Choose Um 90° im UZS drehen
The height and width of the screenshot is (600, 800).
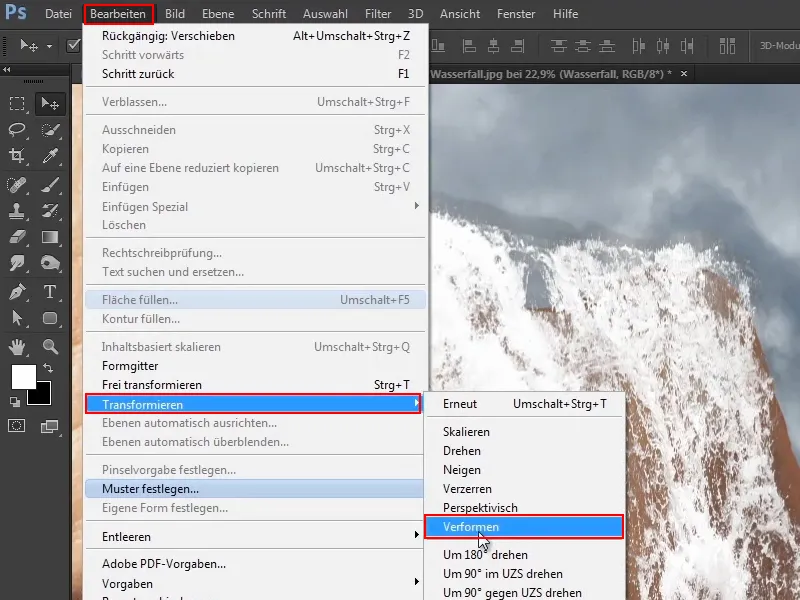[x=524, y=573]
